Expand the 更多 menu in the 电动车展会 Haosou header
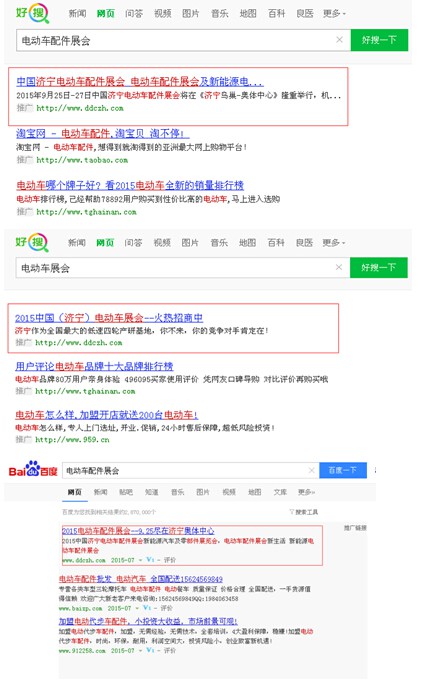 (x=334, y=243)
